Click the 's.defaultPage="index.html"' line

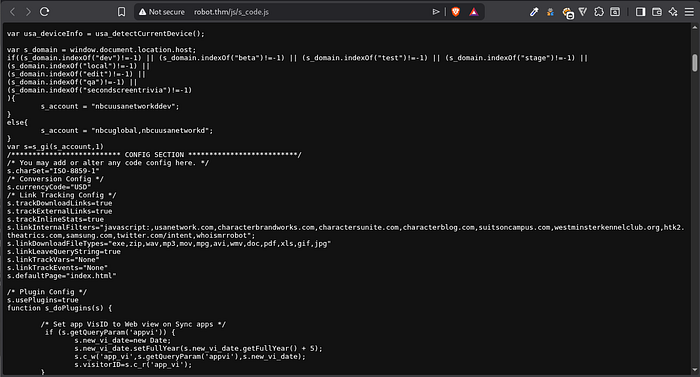62,276
